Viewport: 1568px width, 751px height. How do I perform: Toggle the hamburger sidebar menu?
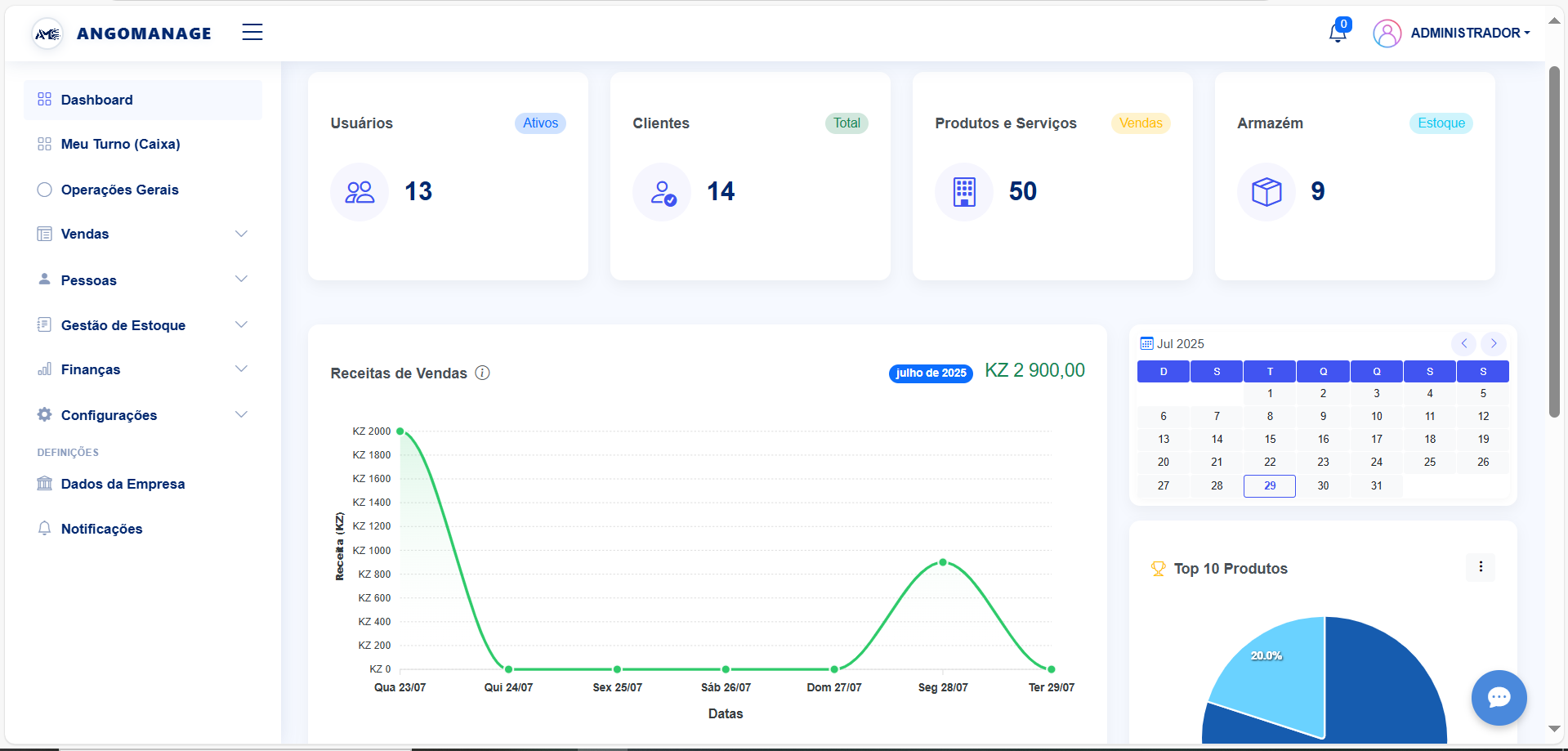pyautogui.click(x=252, y=33)
